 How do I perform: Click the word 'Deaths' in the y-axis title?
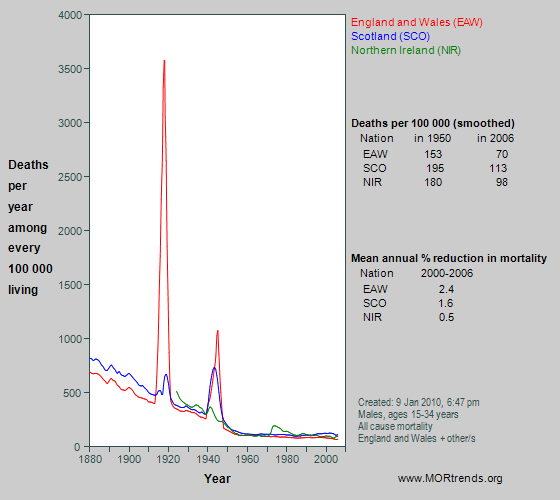point(28,165)
